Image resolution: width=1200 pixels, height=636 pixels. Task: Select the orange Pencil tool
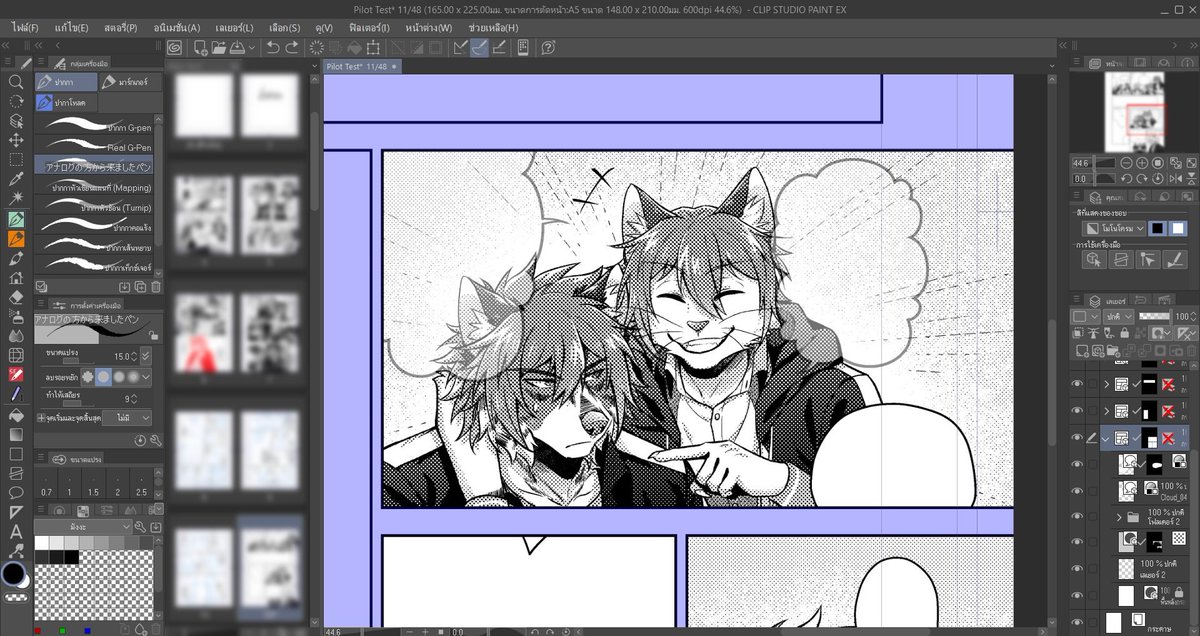point(15,238)
